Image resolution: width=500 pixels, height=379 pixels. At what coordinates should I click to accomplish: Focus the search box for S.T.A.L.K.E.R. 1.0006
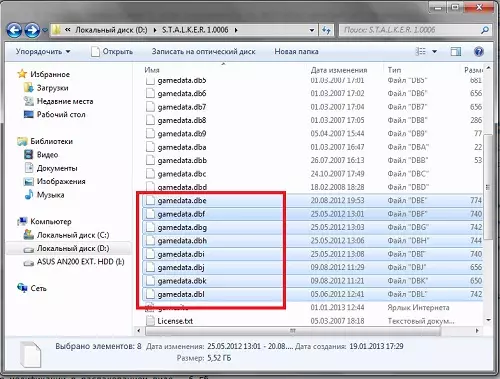(x=409, y=30)
